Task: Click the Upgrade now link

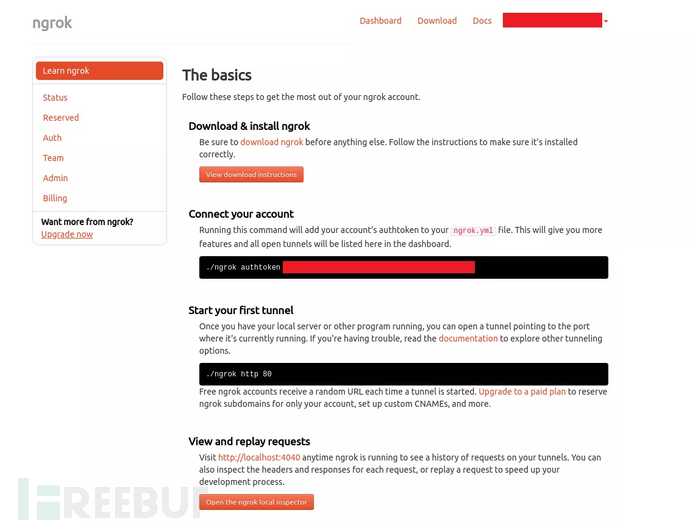Action: pos(67,234)
